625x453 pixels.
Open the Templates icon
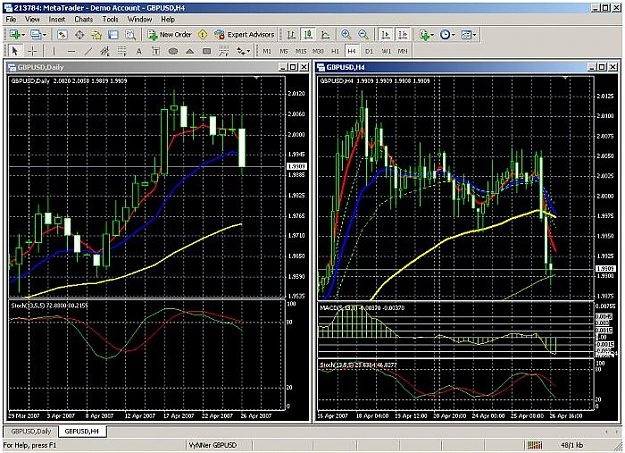point(466,35)
